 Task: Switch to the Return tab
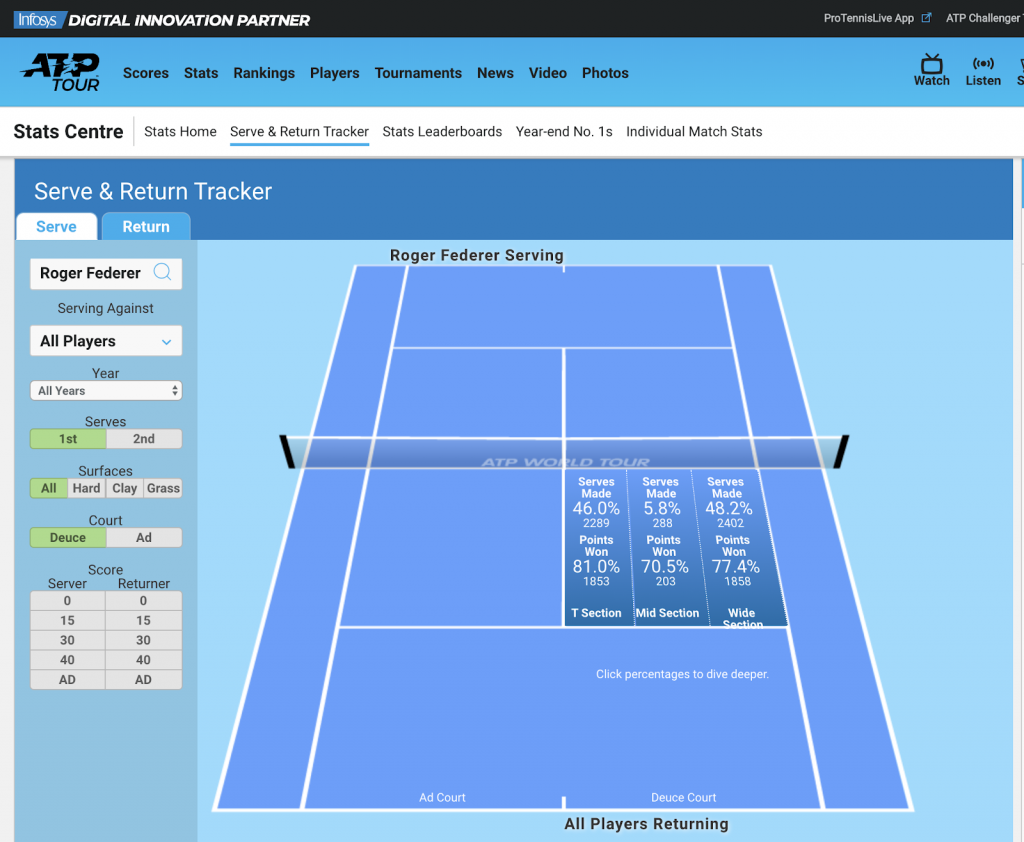point(146,227)
